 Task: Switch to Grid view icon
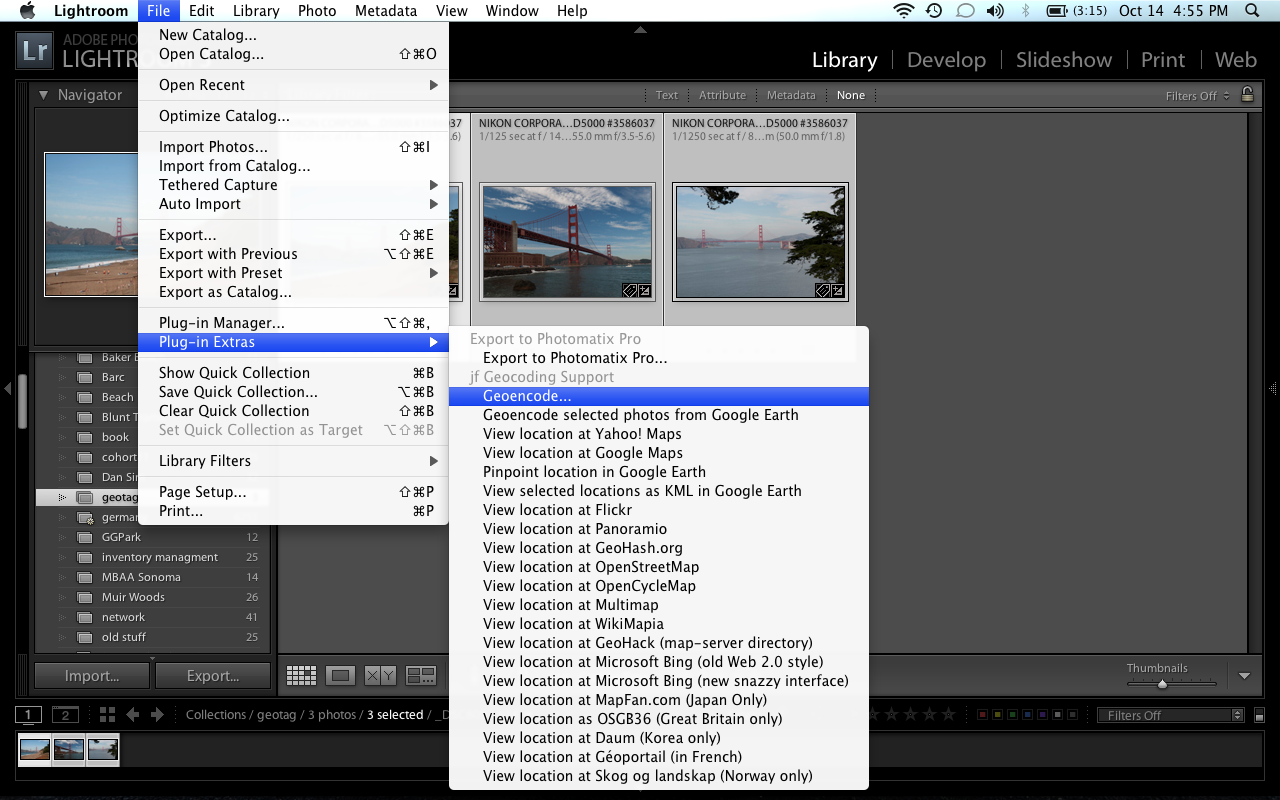(x=301, y=676)
